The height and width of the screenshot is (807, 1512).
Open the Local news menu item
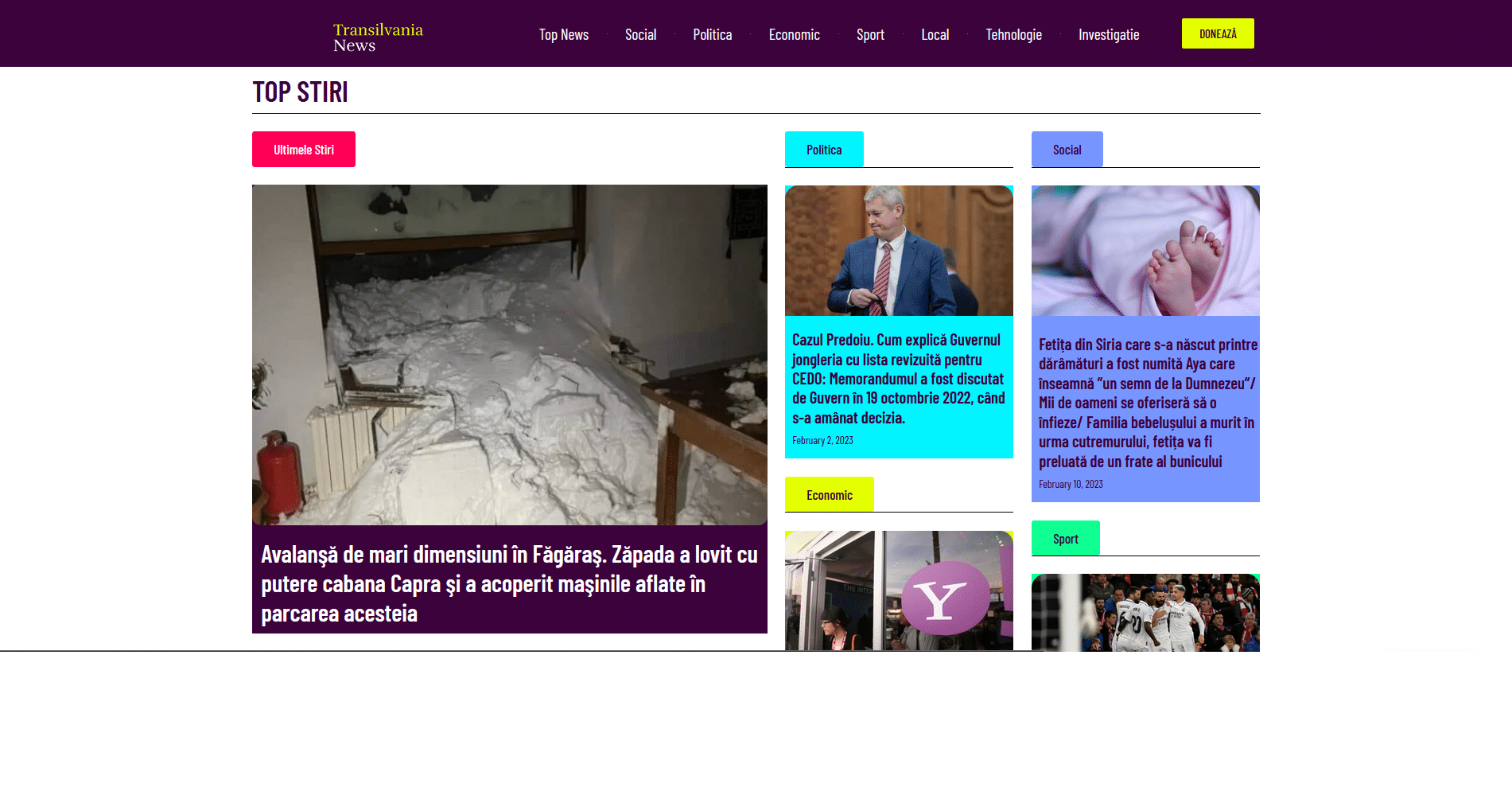[935, 34]
